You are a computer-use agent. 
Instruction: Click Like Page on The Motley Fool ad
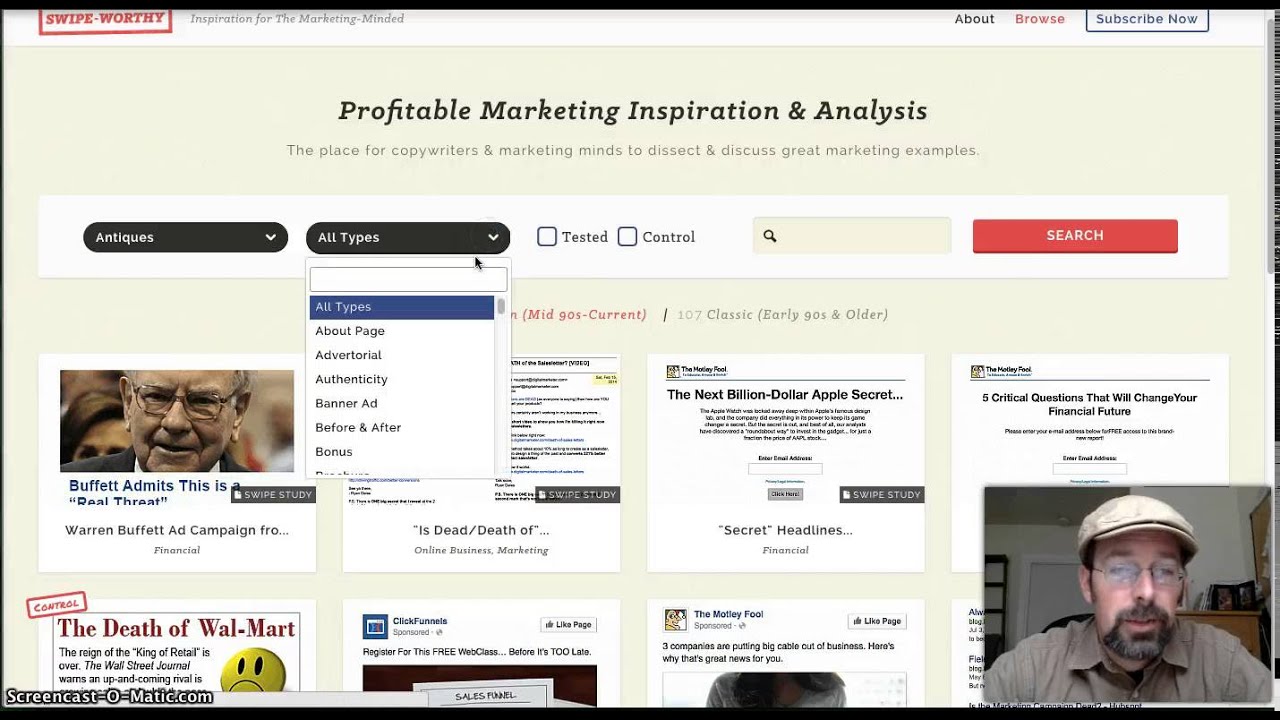(x=875, y=621)
